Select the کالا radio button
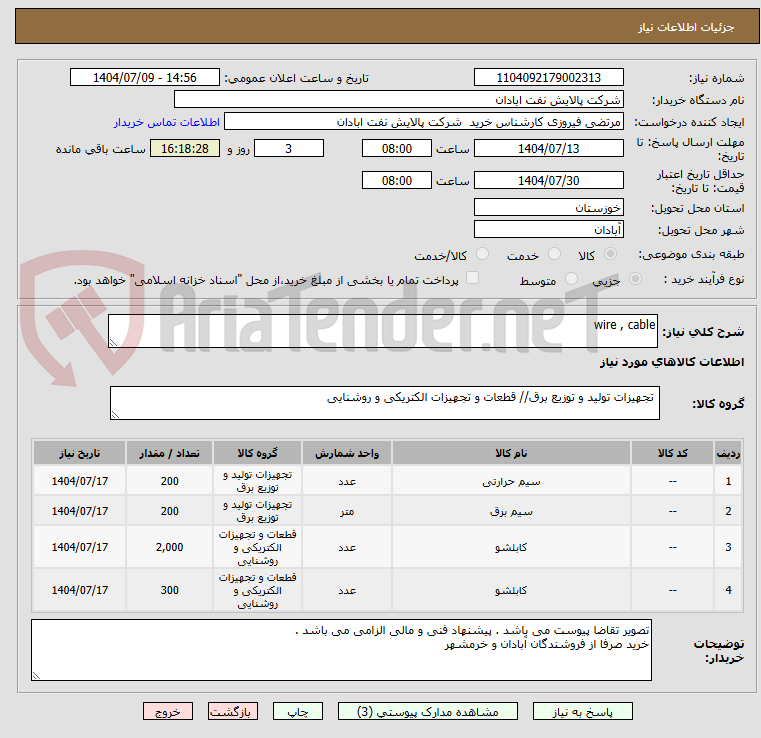761x738 pixels. (x=610, y=254)
